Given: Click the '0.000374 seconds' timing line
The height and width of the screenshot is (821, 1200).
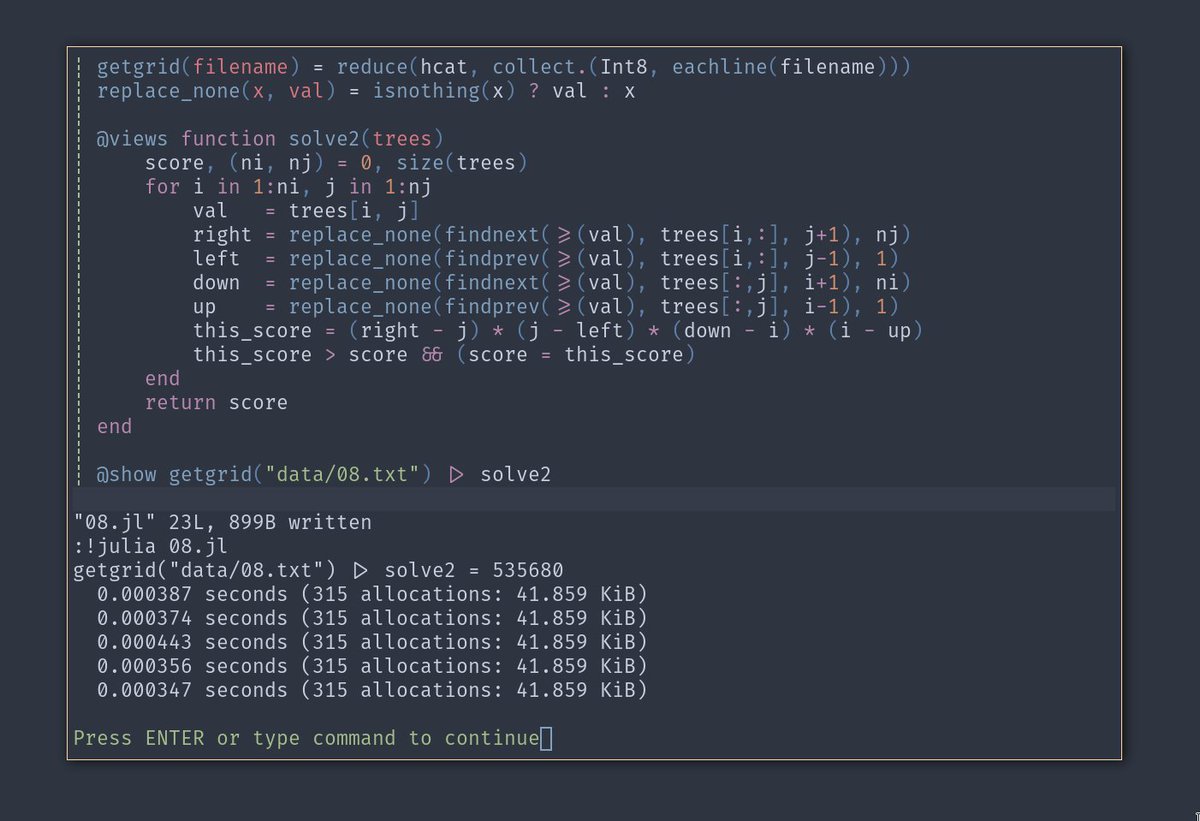Looking at the screenshot, I should click(x=372, y=618).
